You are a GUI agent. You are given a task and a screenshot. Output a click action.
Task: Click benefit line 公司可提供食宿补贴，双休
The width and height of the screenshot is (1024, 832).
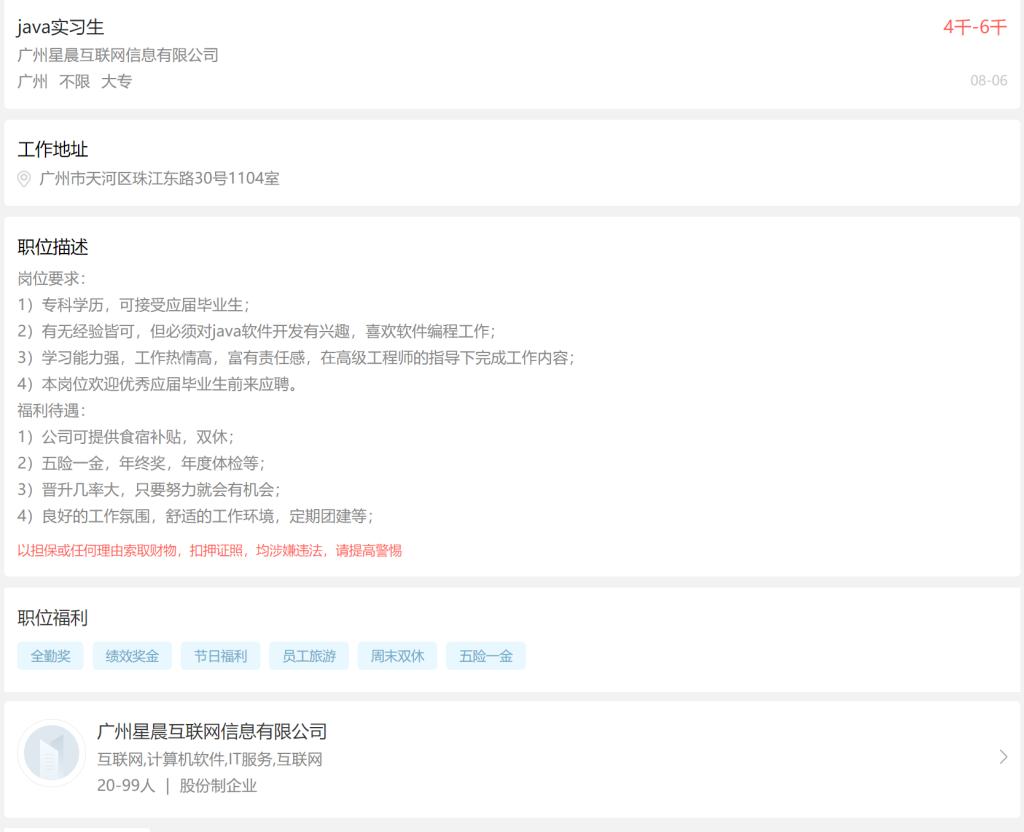point(125,437)
